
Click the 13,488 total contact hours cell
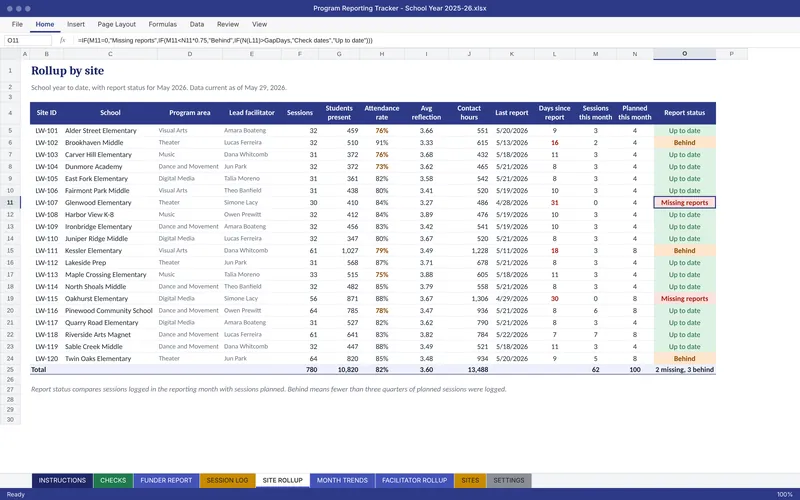469,369
